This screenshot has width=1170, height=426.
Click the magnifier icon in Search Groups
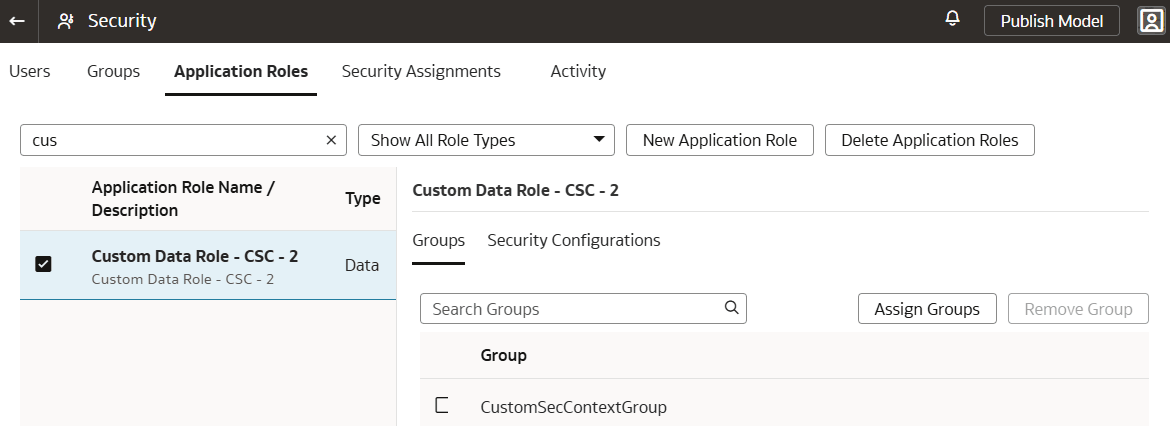731,308
